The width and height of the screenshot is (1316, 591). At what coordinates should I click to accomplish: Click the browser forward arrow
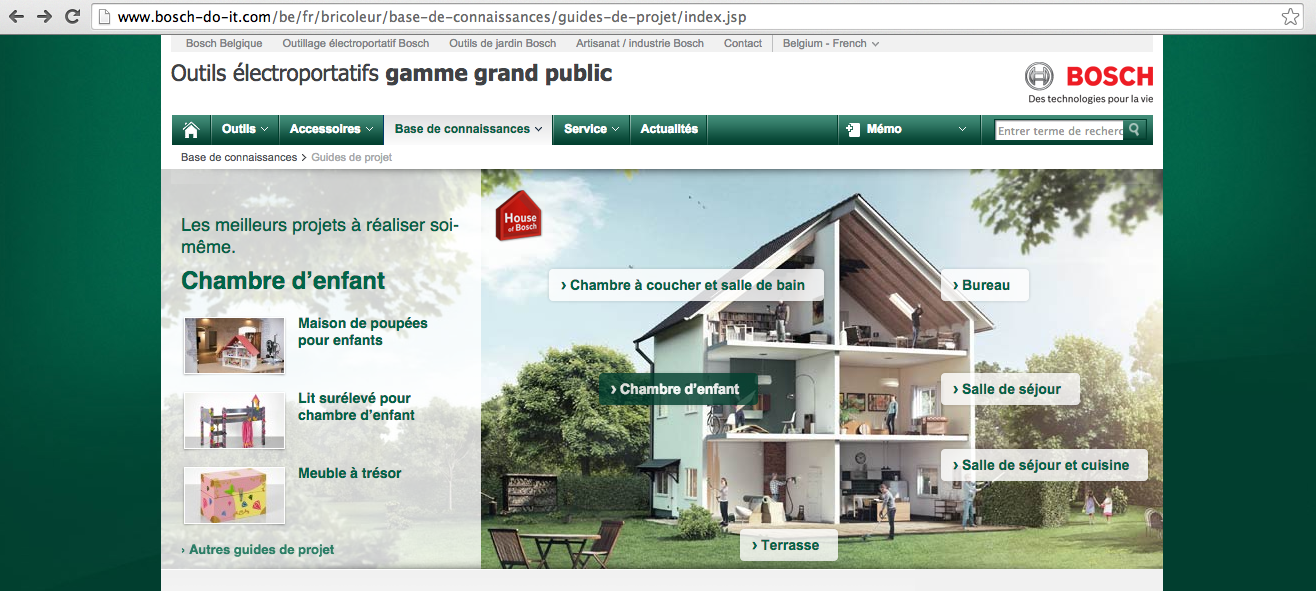(44, 17)
